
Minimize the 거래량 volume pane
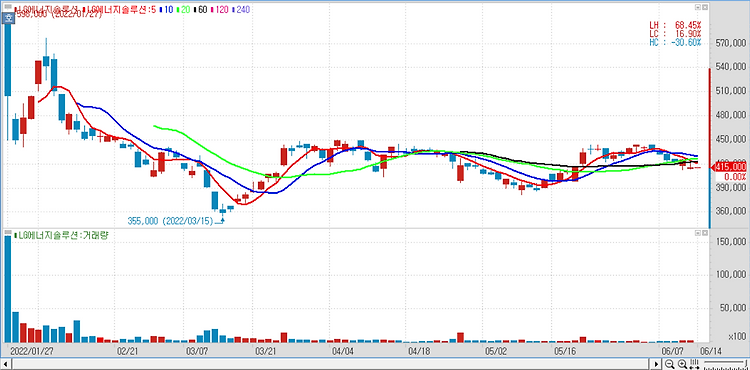[698, 233]
